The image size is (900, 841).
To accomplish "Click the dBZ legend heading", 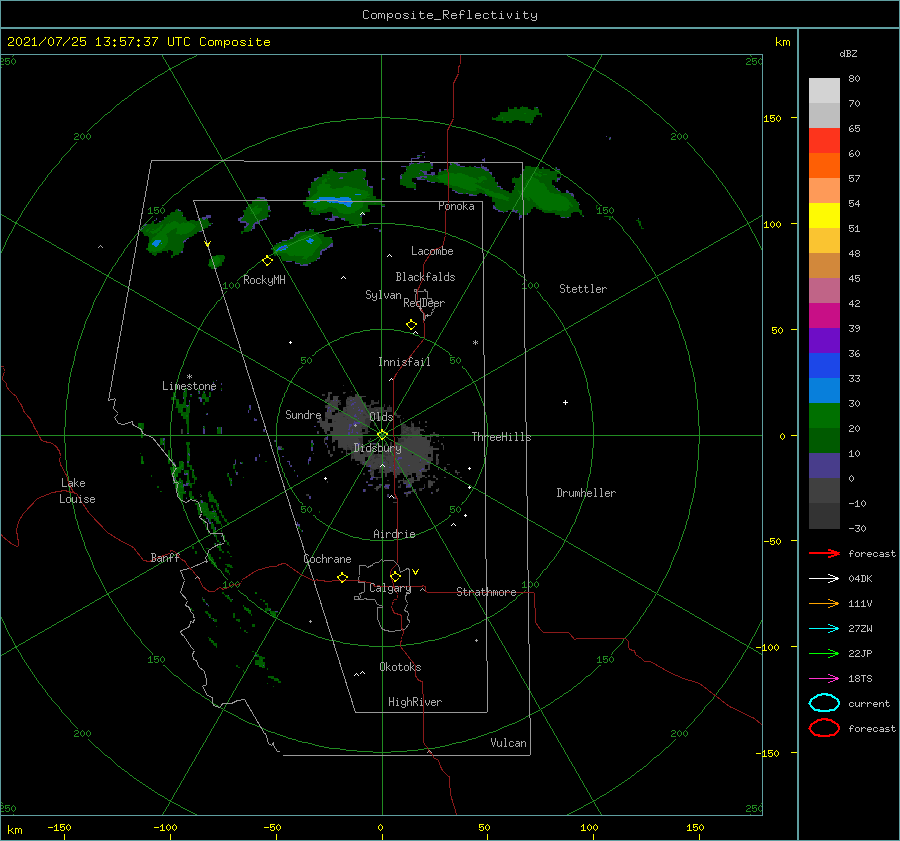I will tap(848, 53).
